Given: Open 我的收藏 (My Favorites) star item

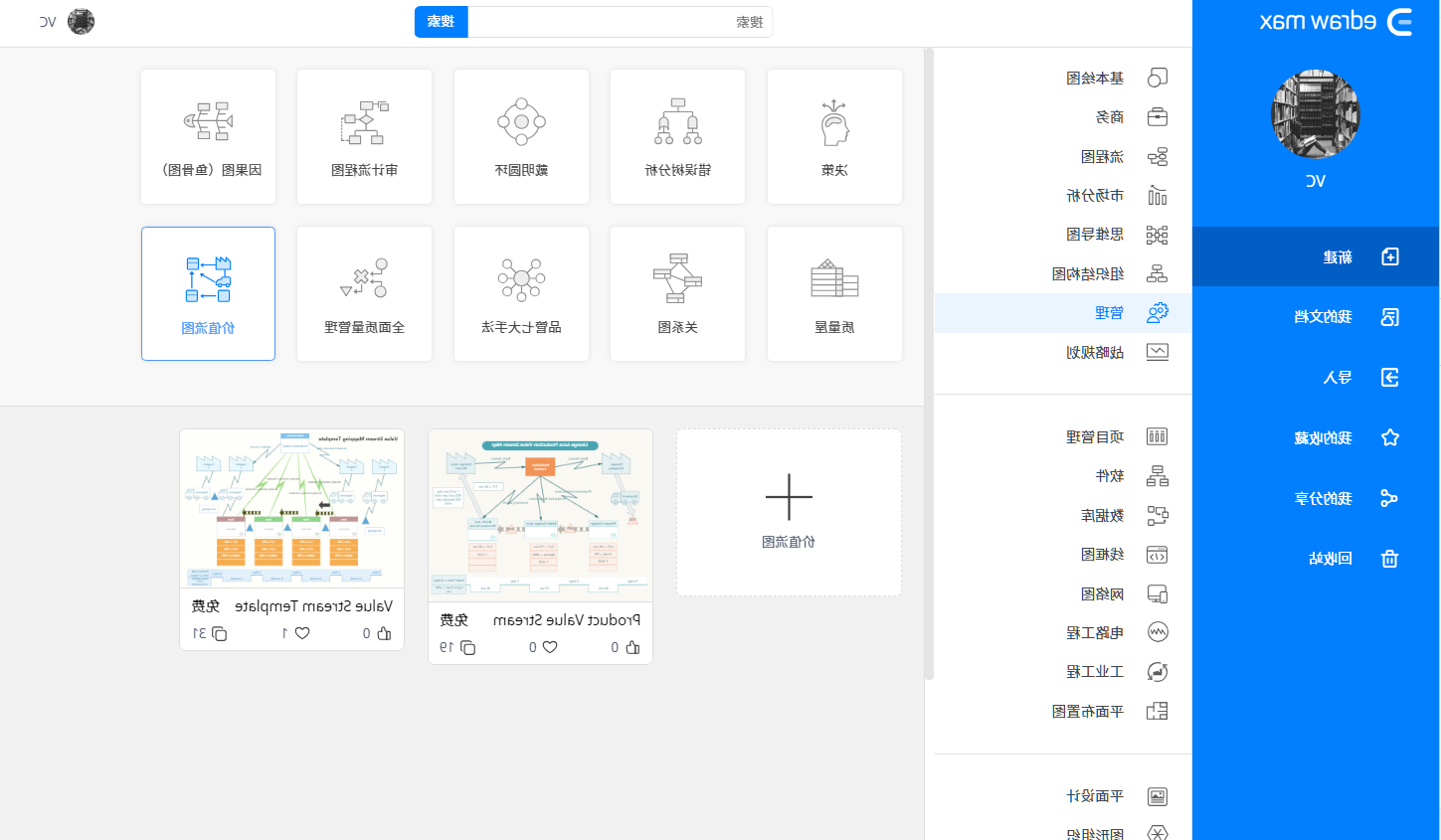Looking at the screenshot, I should (x=1316, y=437).
